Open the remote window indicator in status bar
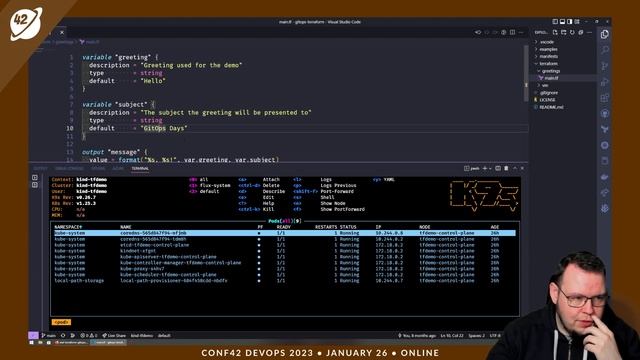Image resolution: width=640 pixels, height=360 pixels. pos(33,336)
